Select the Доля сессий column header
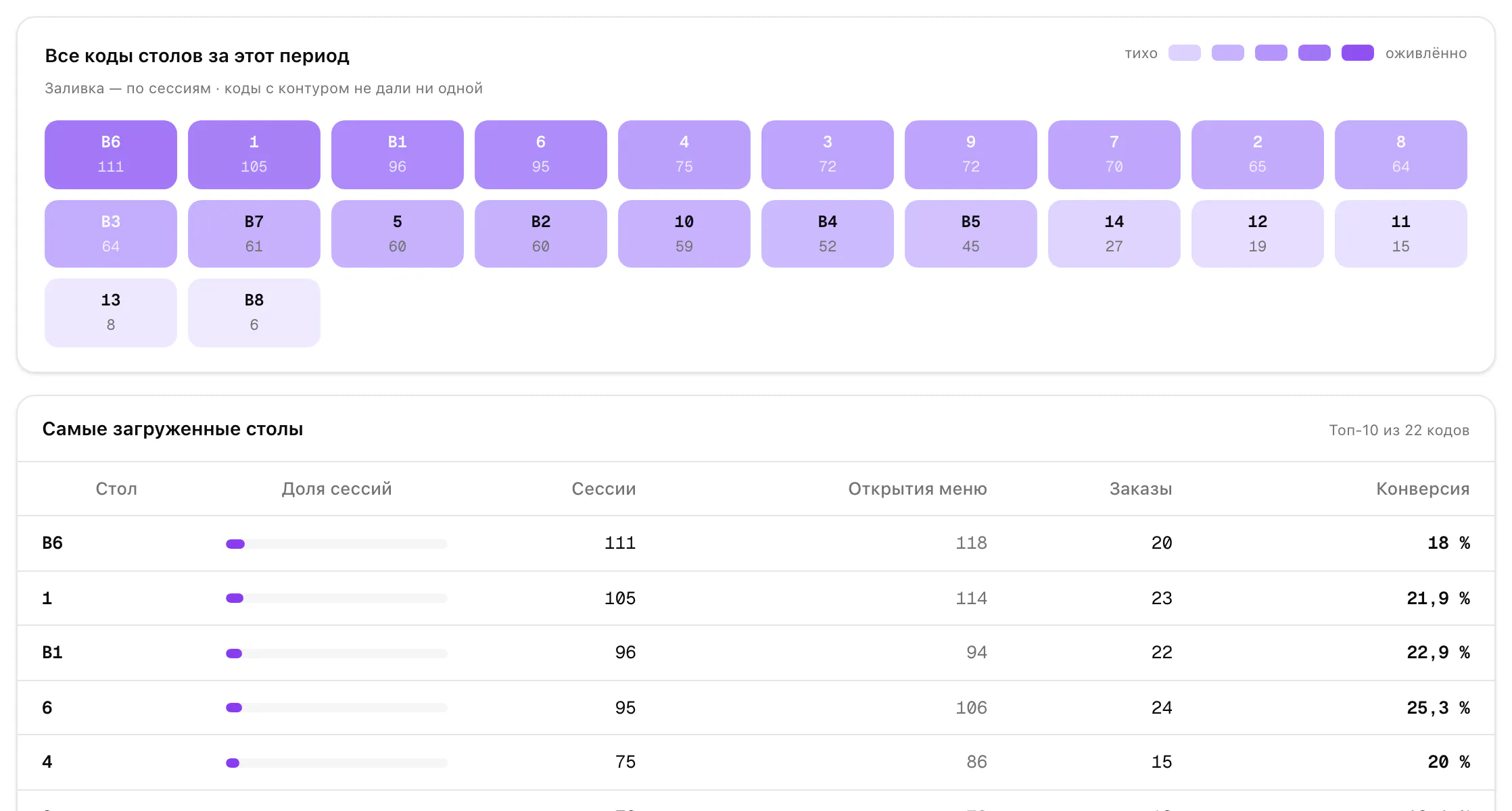Viewport: 1512px width, 811px height. point(337,489)
